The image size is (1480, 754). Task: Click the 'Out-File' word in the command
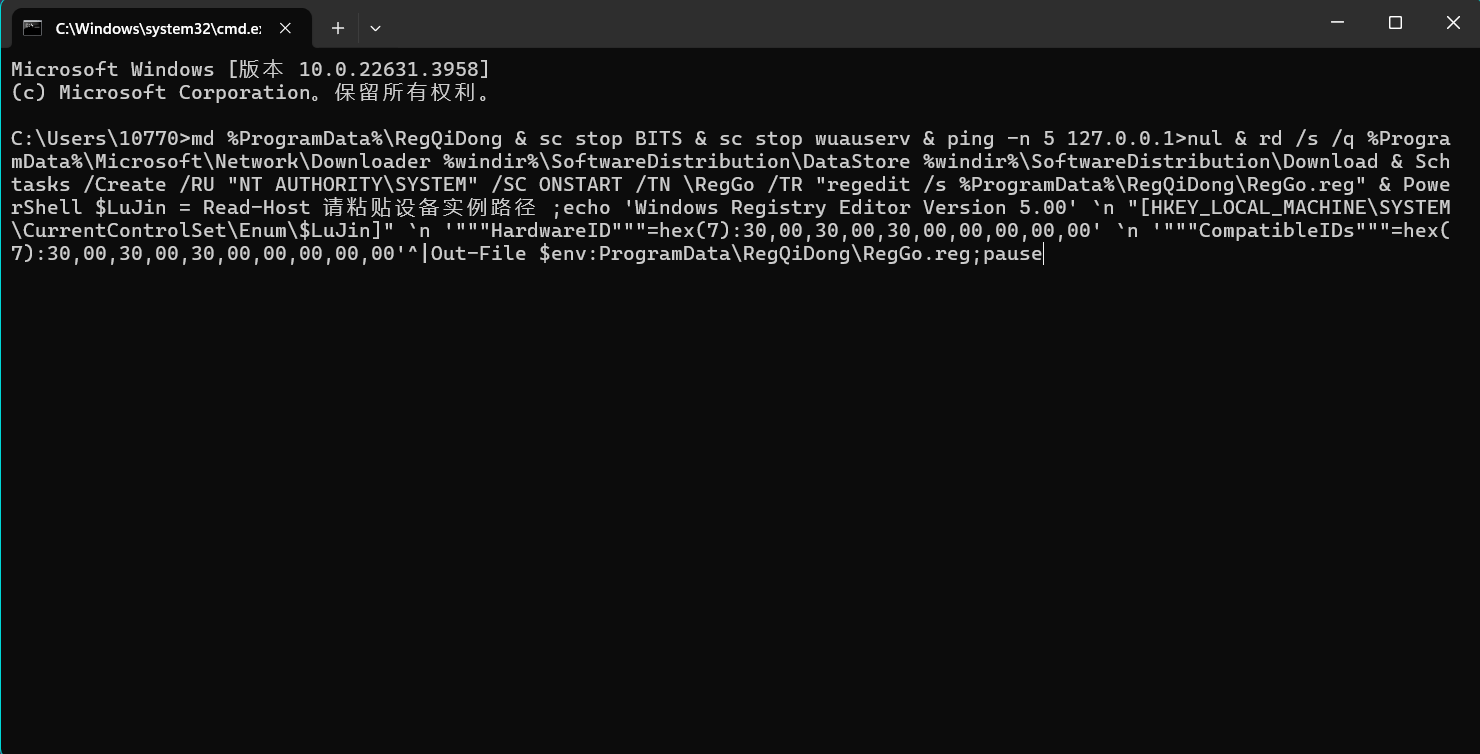pyautogui.click(x=478, y=254)
